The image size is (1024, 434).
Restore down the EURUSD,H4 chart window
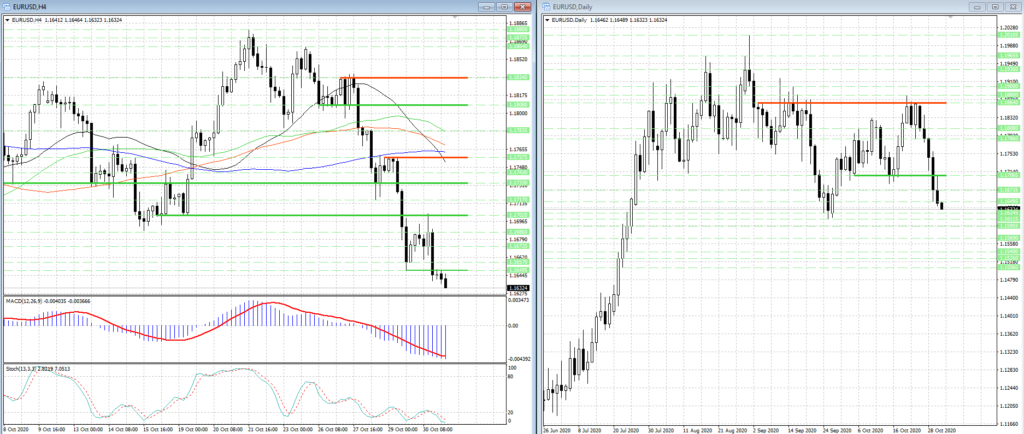pyautogui.click(x=504, y=7)
